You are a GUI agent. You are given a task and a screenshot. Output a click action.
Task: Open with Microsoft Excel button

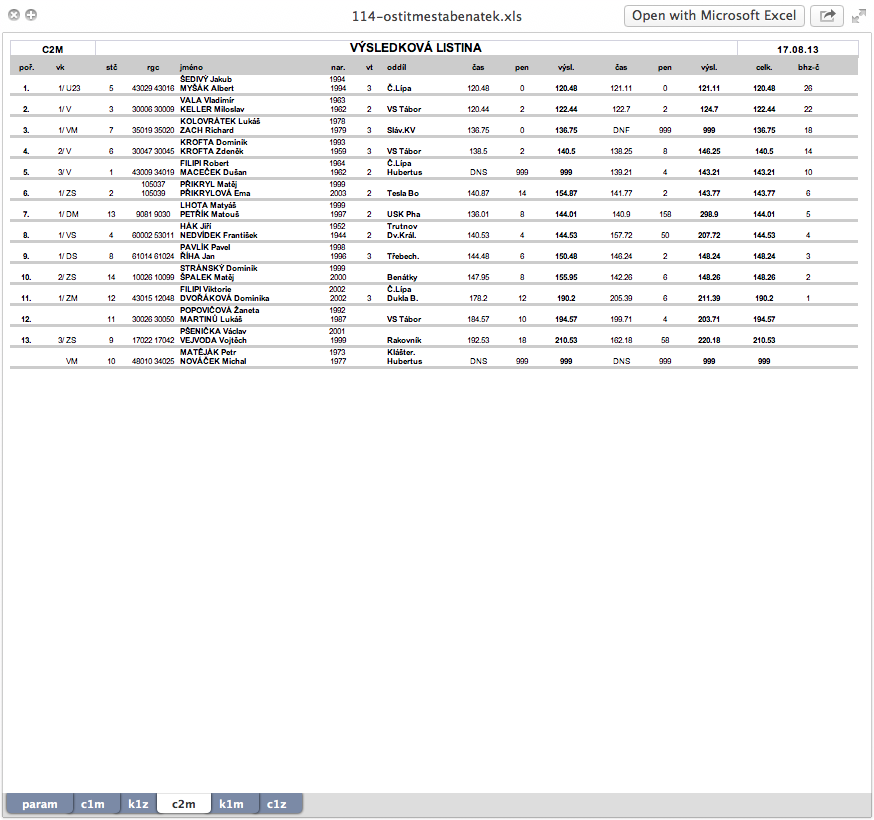[x=714, y=16]
